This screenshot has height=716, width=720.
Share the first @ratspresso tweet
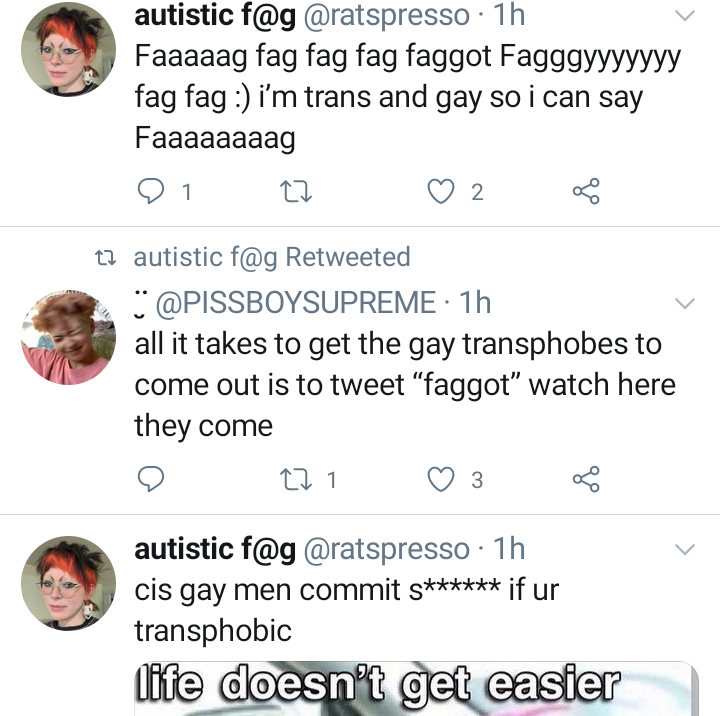click(x=586, y=191)
